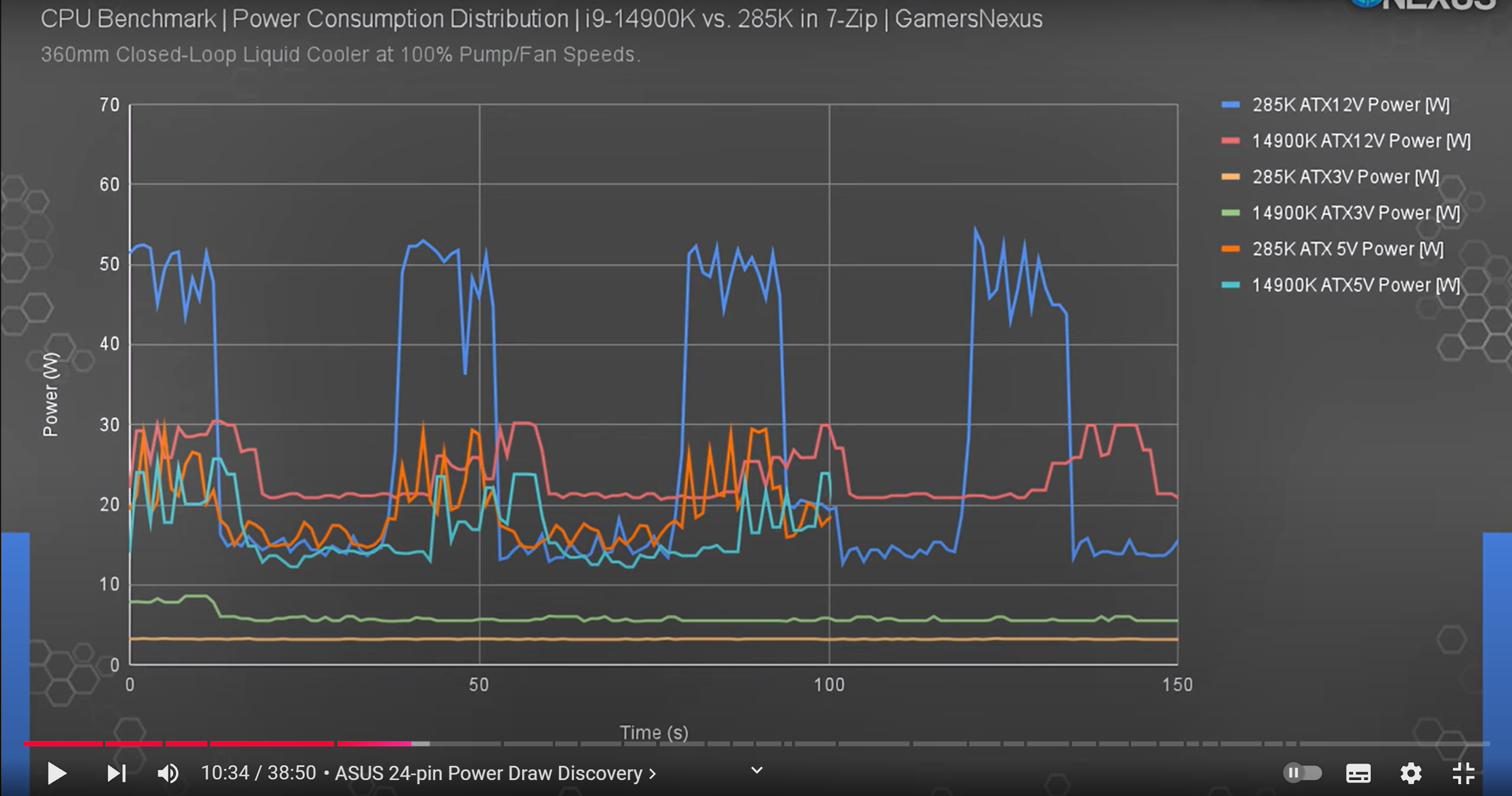Exit fullscreen mode

[x=1463, y=773]
